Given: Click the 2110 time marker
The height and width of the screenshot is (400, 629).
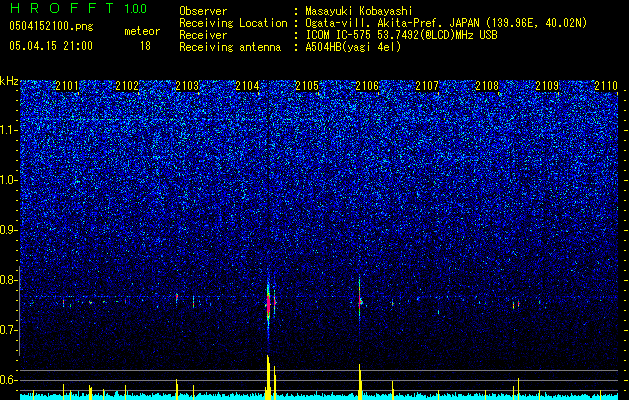Looking at the screenshot, I should [606, 86].
